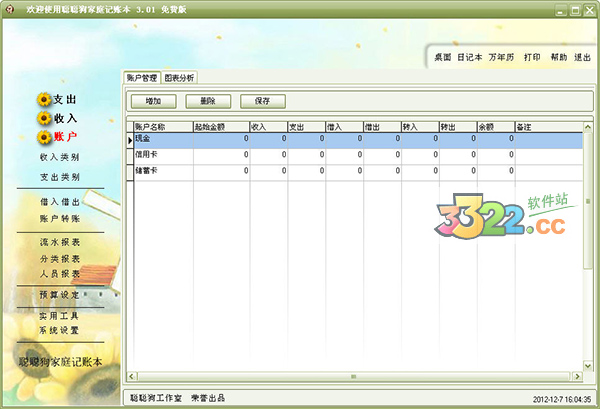
Task: Open 流水报表 transaction report
Action: click(x=59, y=242)
